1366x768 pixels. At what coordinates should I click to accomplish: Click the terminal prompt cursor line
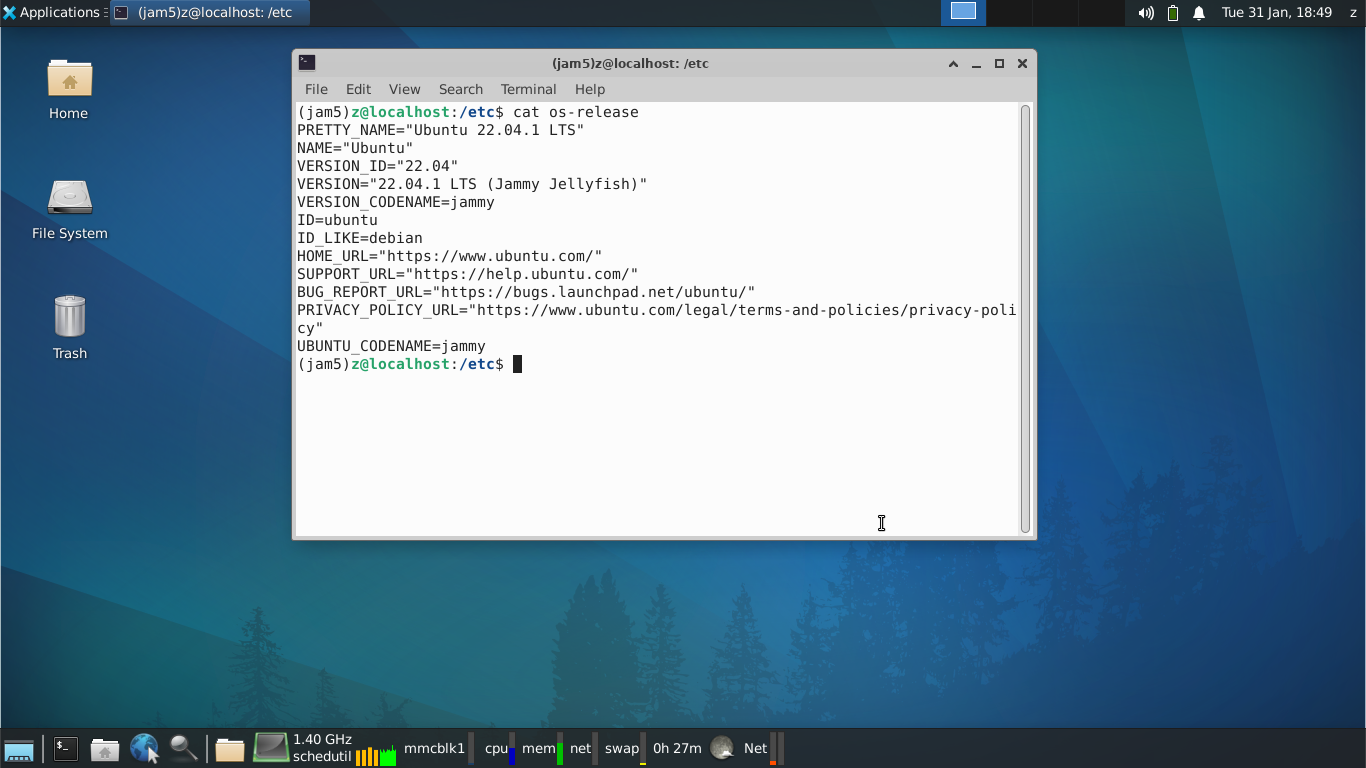point(410,364)
